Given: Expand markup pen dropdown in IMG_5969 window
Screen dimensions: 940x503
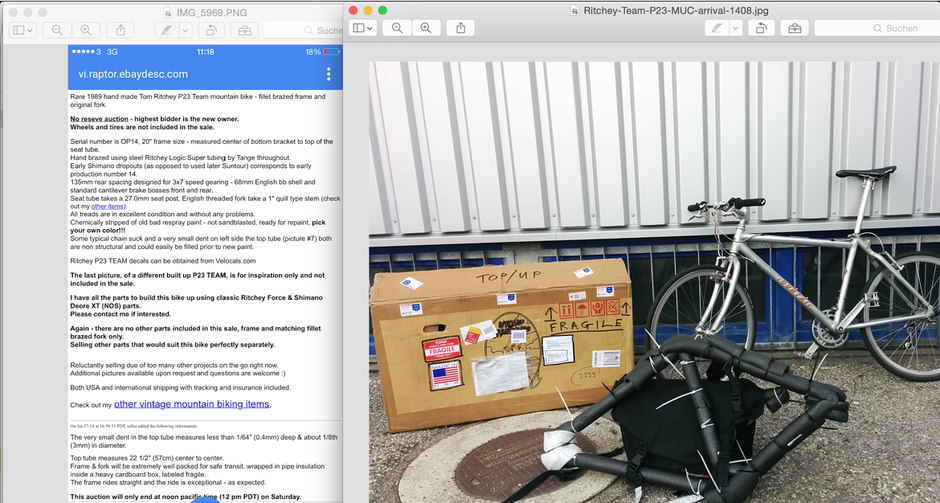Looking at the screenshot, I should click(x=186, y=30).
